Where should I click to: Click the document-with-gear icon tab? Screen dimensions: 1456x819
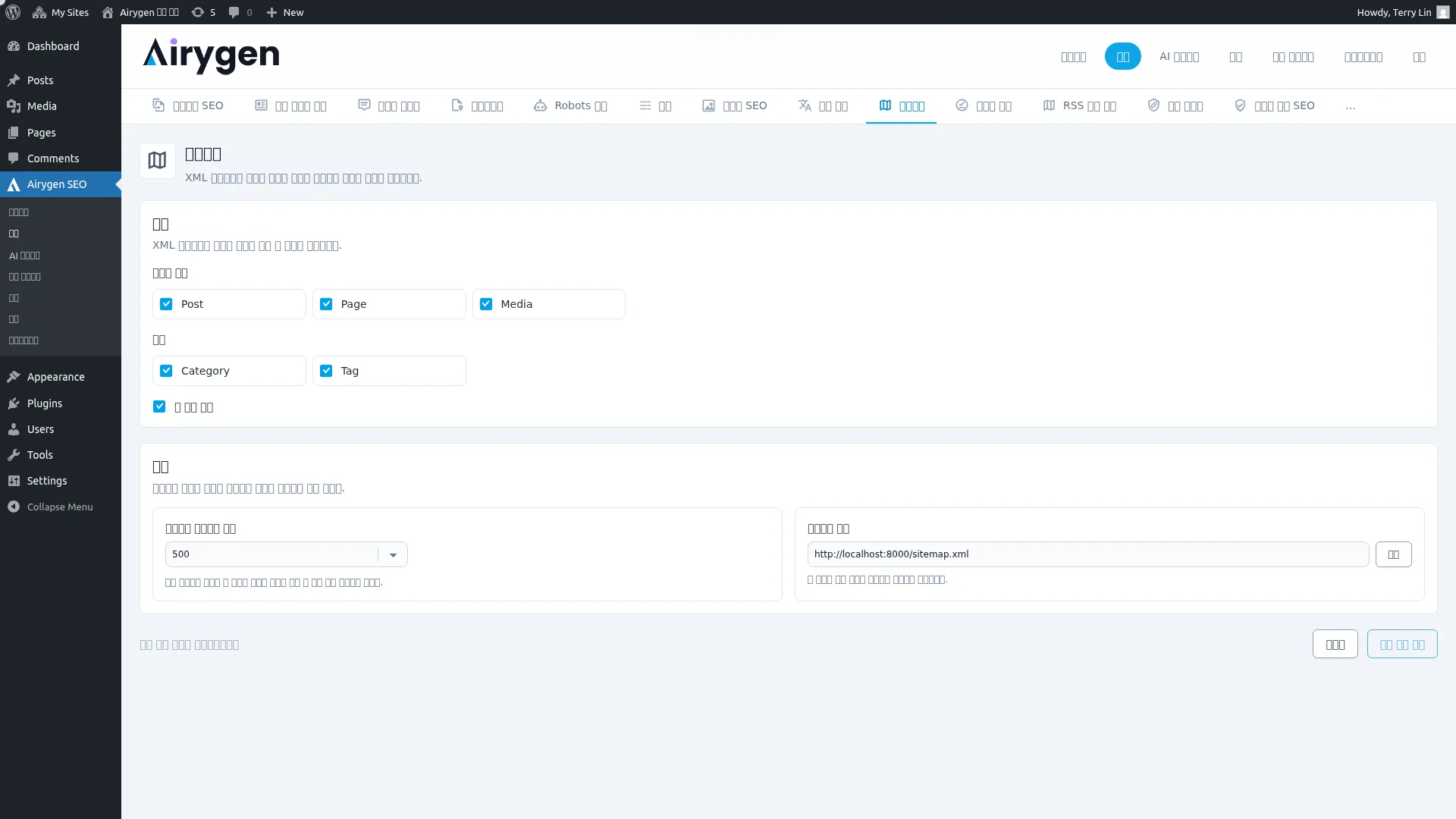coord(457,105)
